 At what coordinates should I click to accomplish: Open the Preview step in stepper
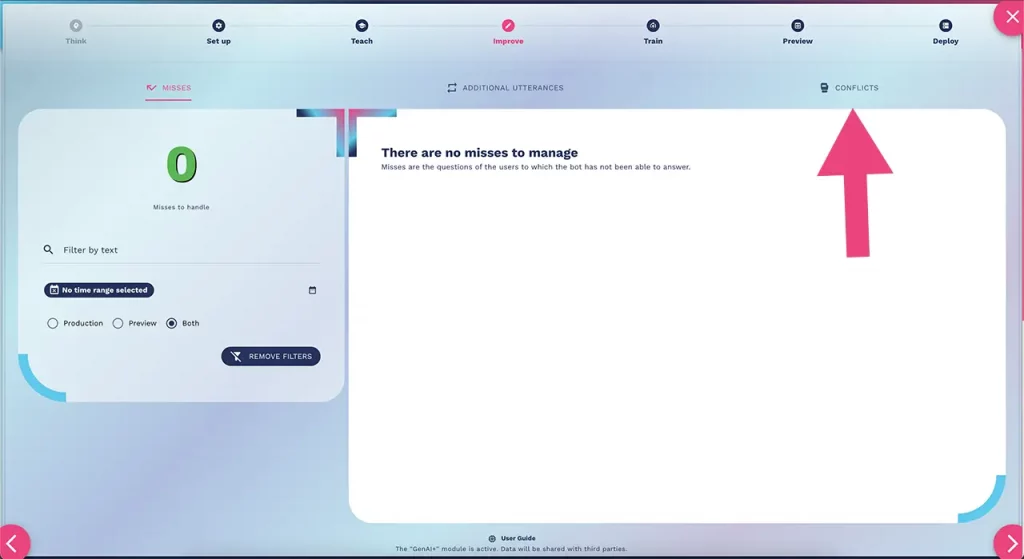[x=797, y=31]
